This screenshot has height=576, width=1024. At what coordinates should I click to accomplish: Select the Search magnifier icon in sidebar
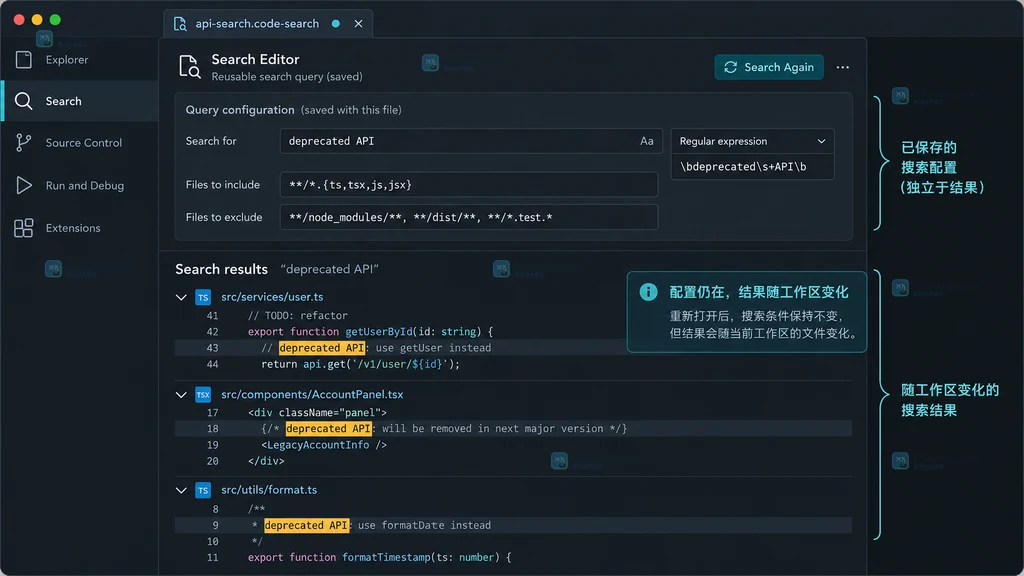(24, 101)
